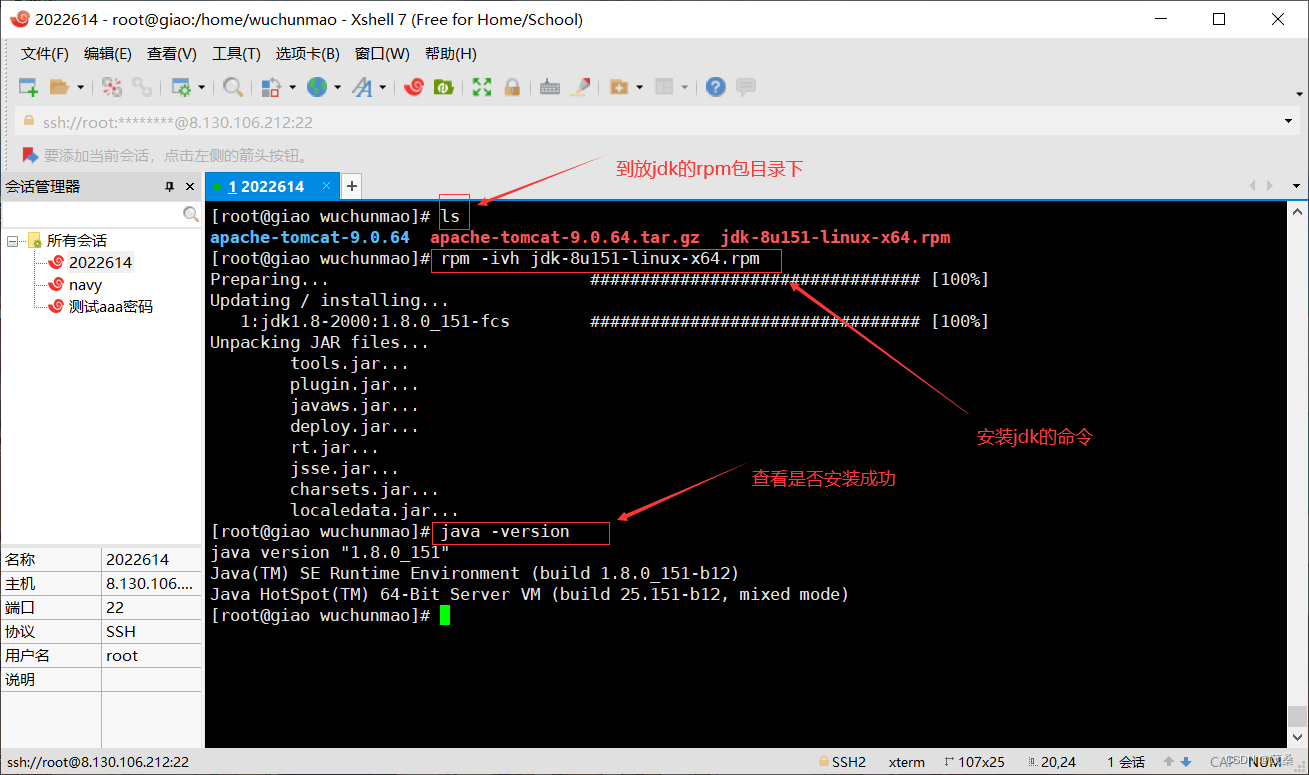1309x775 pixels.
Task: Click the New session toolbar icon
Action: coord(28,87)
